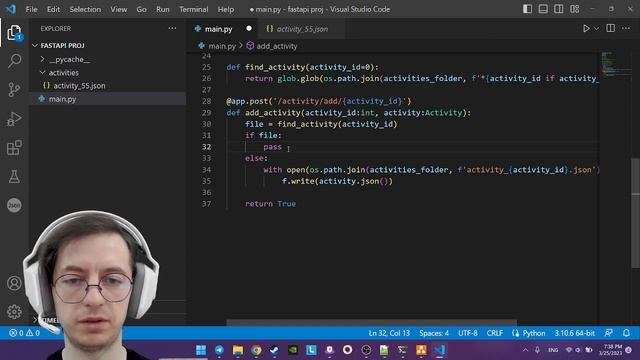The height and width of the screenshot is (360, 640).
Task: Click the feedback icon in status bar
Action: (609, 333)
